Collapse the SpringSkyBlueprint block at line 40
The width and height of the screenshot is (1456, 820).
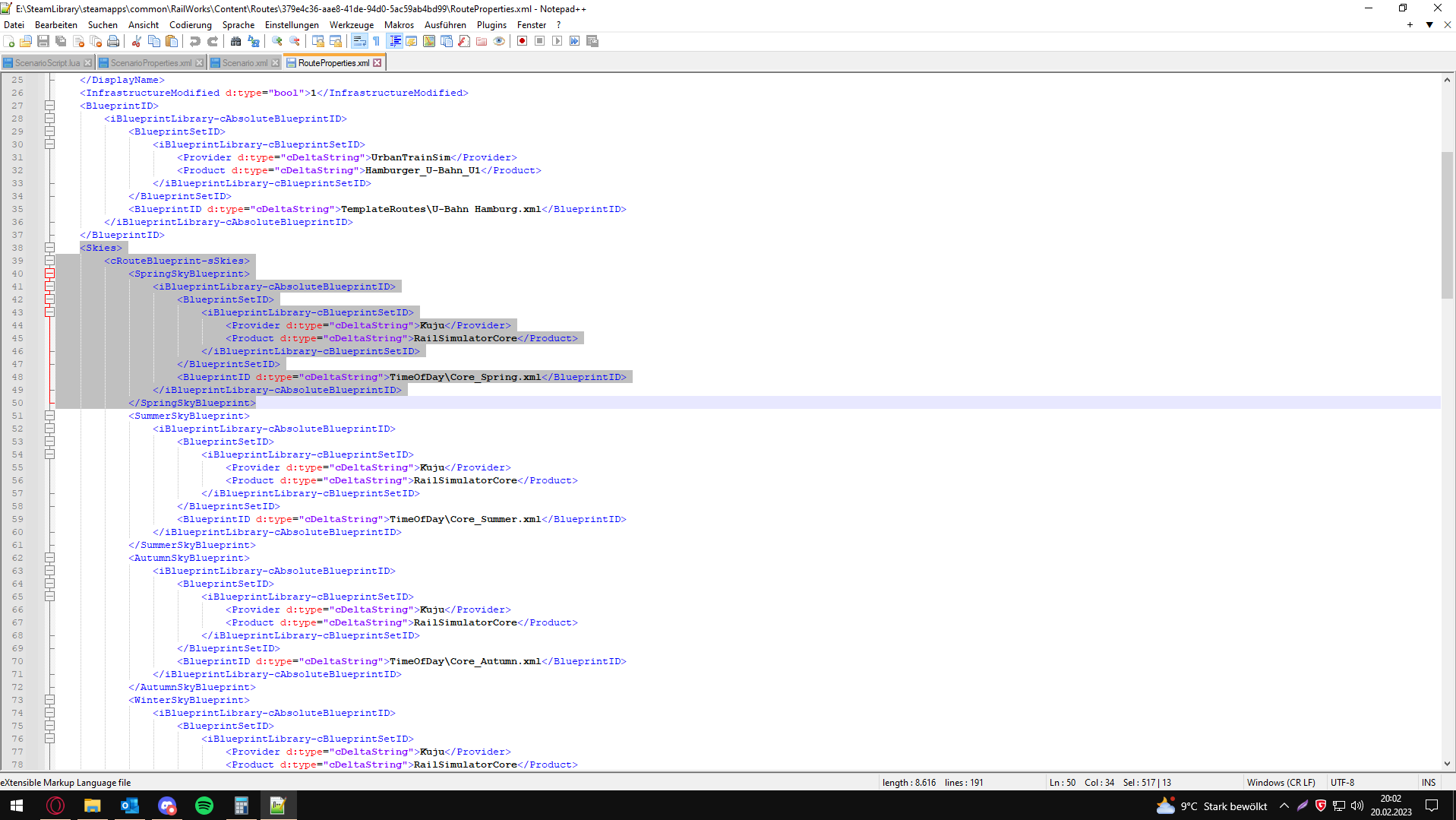point(49,274)
